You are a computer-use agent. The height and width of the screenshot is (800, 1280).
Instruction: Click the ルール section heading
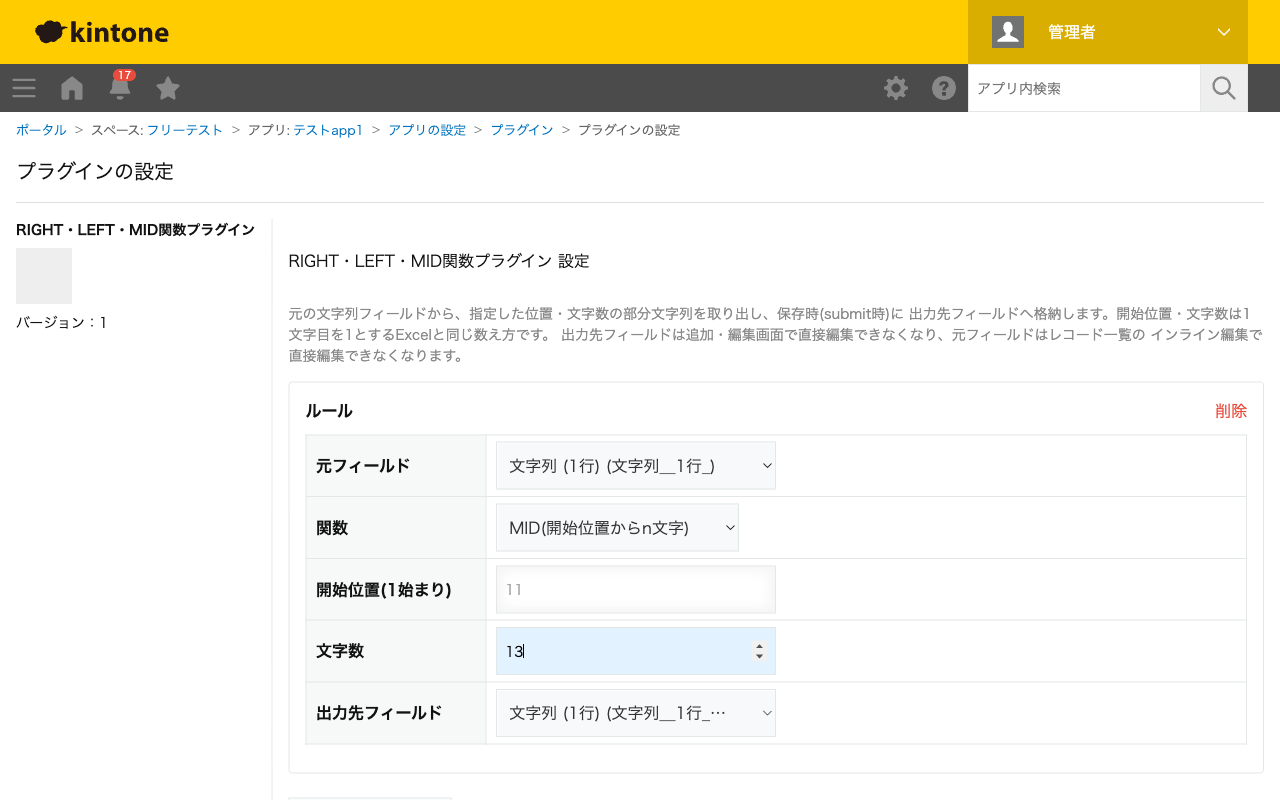coord(329,411)
